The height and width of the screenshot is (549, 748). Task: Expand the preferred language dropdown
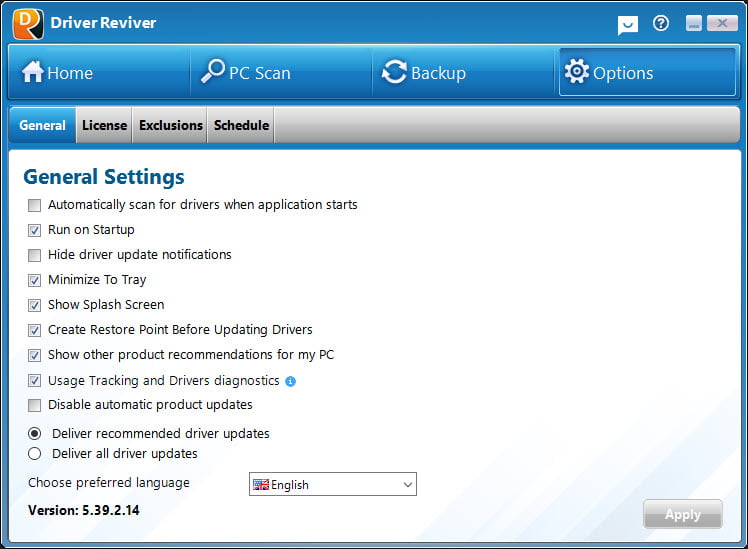pos(332,484)
